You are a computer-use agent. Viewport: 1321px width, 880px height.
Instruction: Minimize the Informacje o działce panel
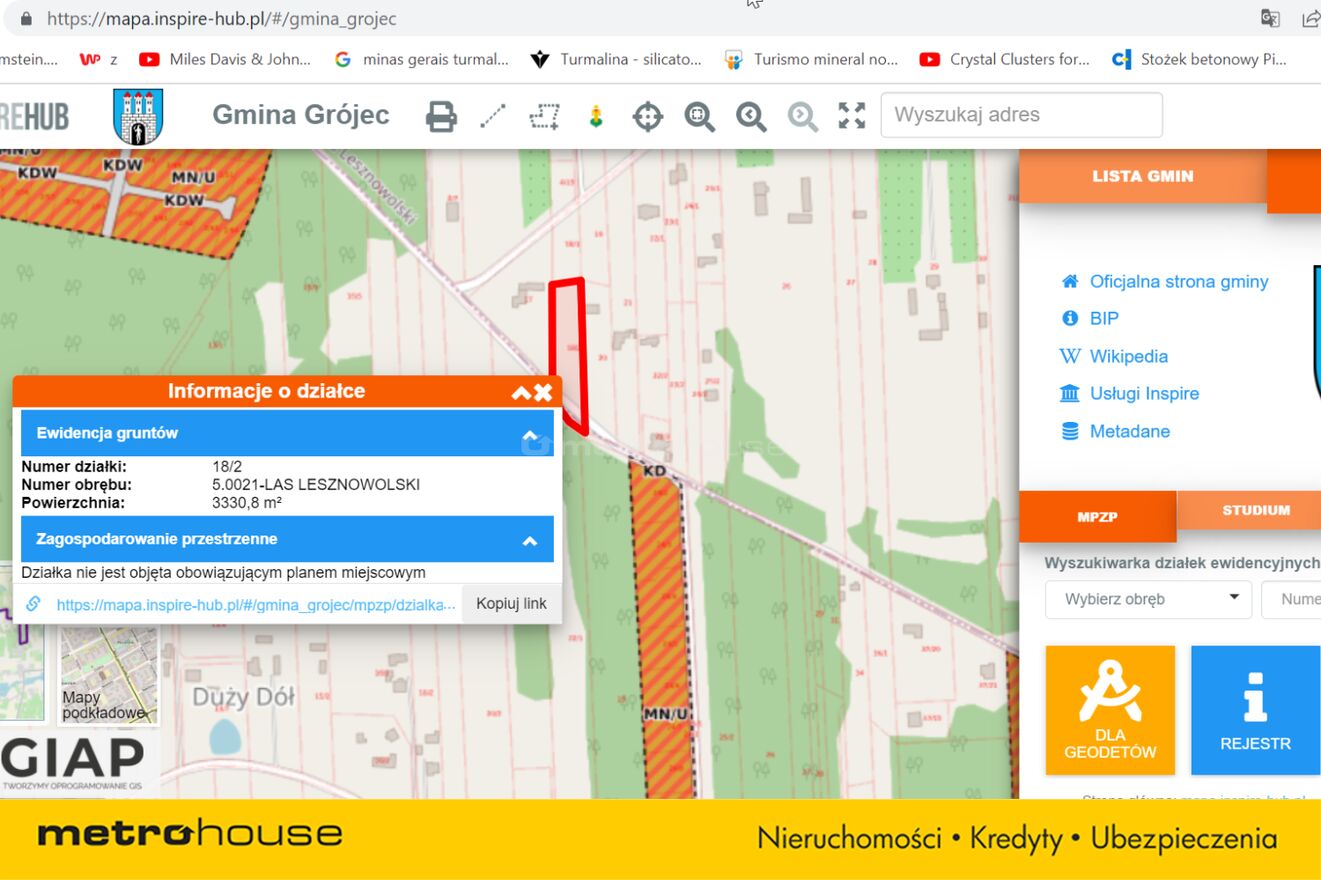click(521, 392)
